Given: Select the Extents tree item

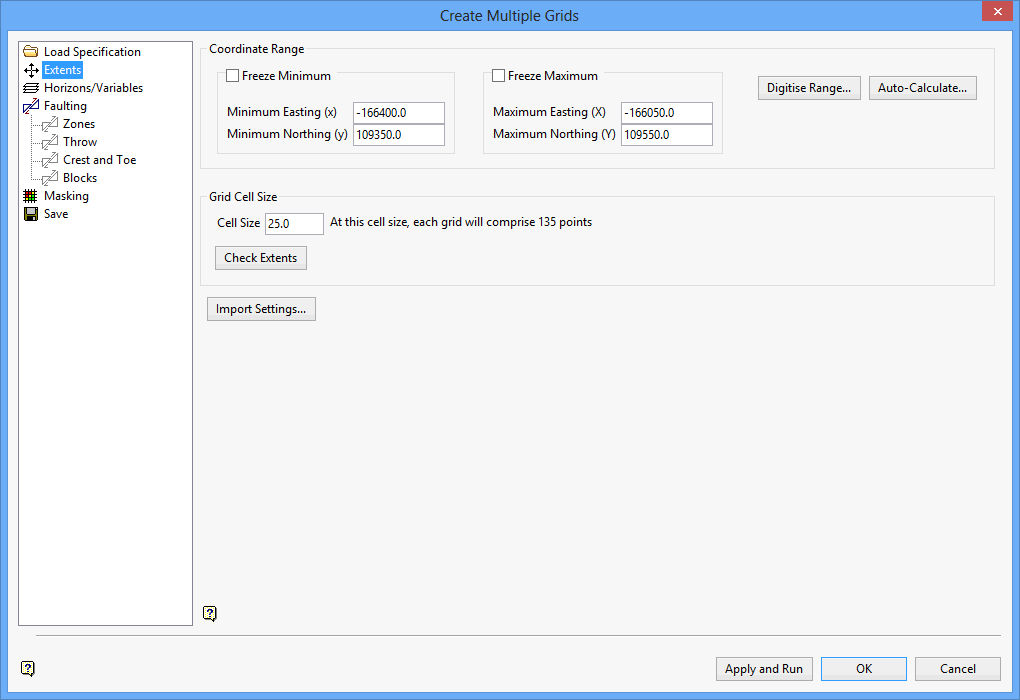Looking at the screenshot, I should 62,70.
